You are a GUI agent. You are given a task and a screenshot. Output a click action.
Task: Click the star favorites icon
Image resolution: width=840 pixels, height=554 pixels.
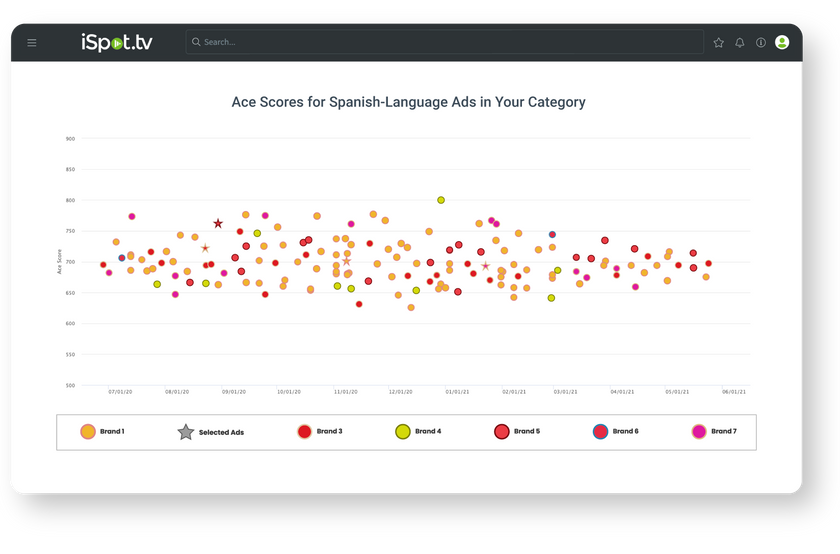718,43
